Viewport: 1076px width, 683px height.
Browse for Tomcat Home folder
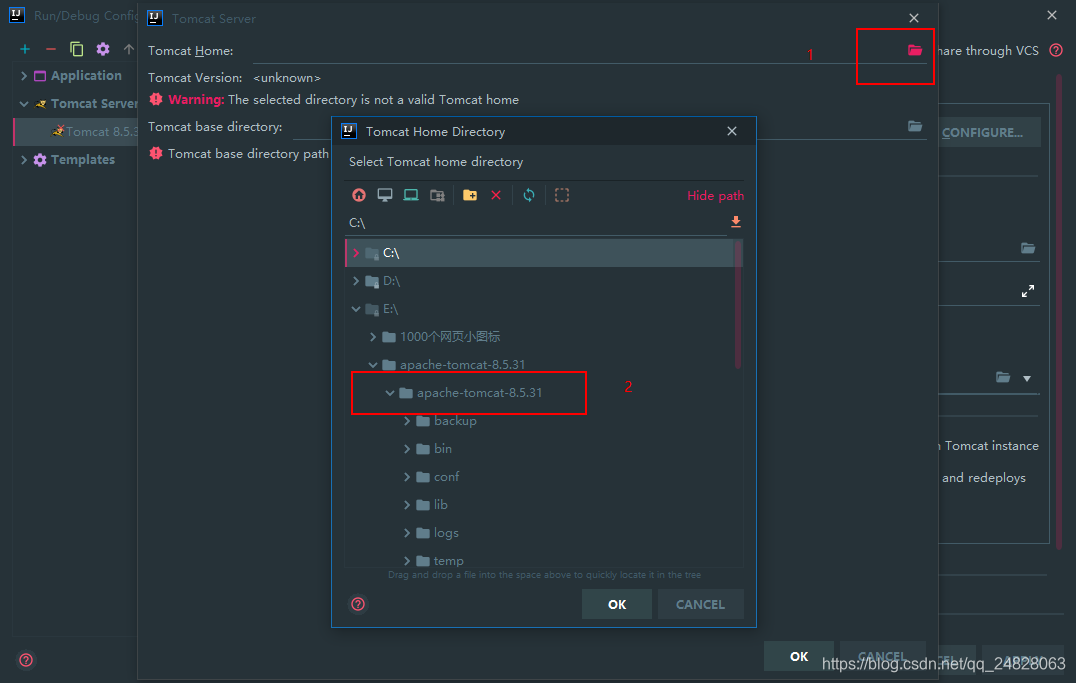[x=915, y=50]
